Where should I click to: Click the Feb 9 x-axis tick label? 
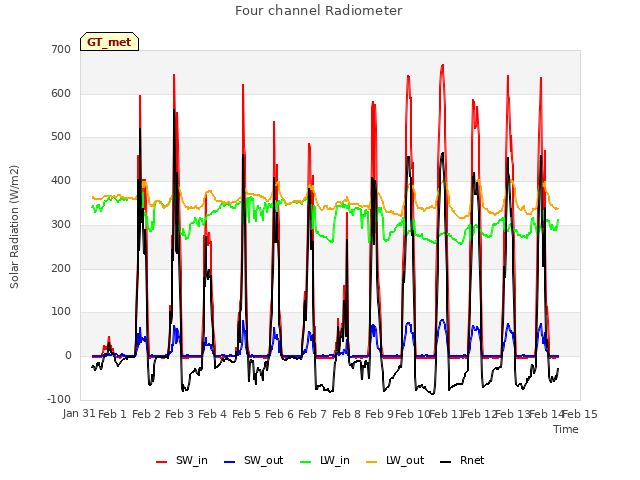point(379,414)
